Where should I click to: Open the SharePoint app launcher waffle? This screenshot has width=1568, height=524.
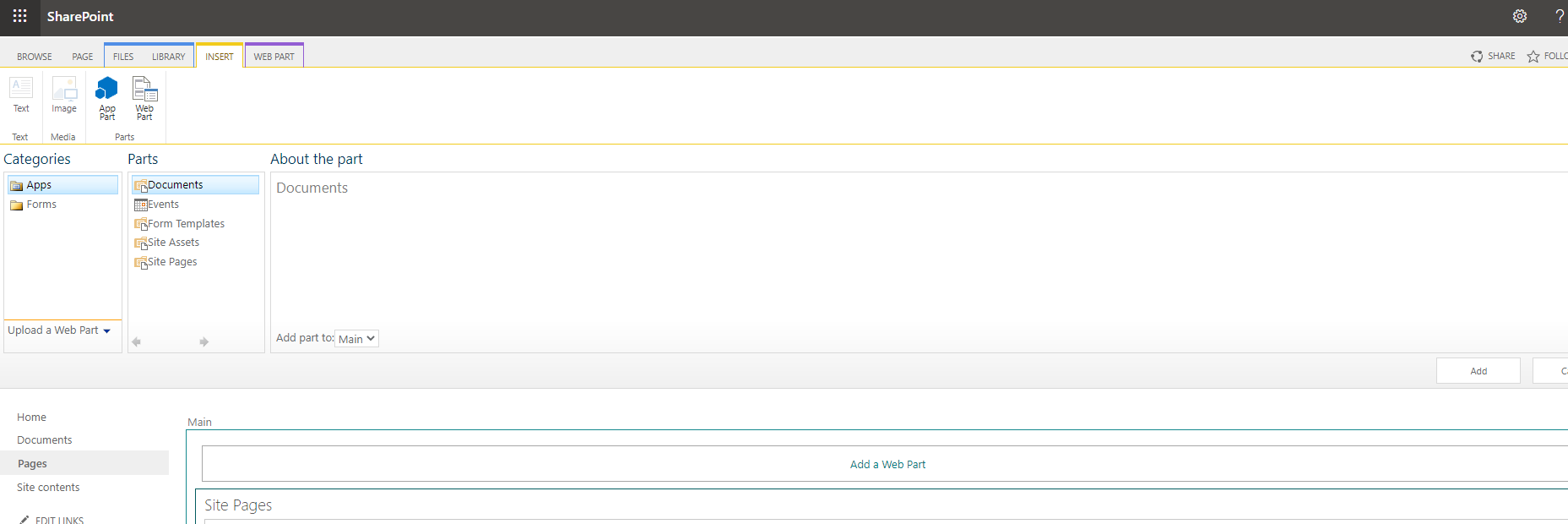pyautogui.click(x=20, y=16)
